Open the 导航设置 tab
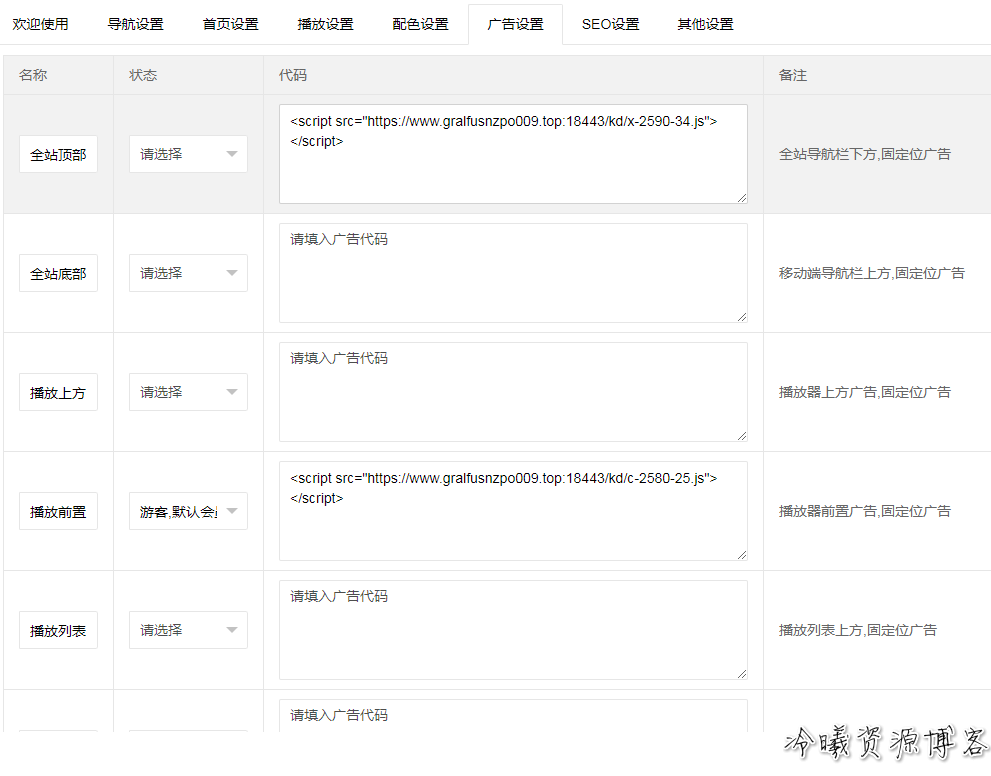This screenshot has width=991, height=776. pos(135,24)
